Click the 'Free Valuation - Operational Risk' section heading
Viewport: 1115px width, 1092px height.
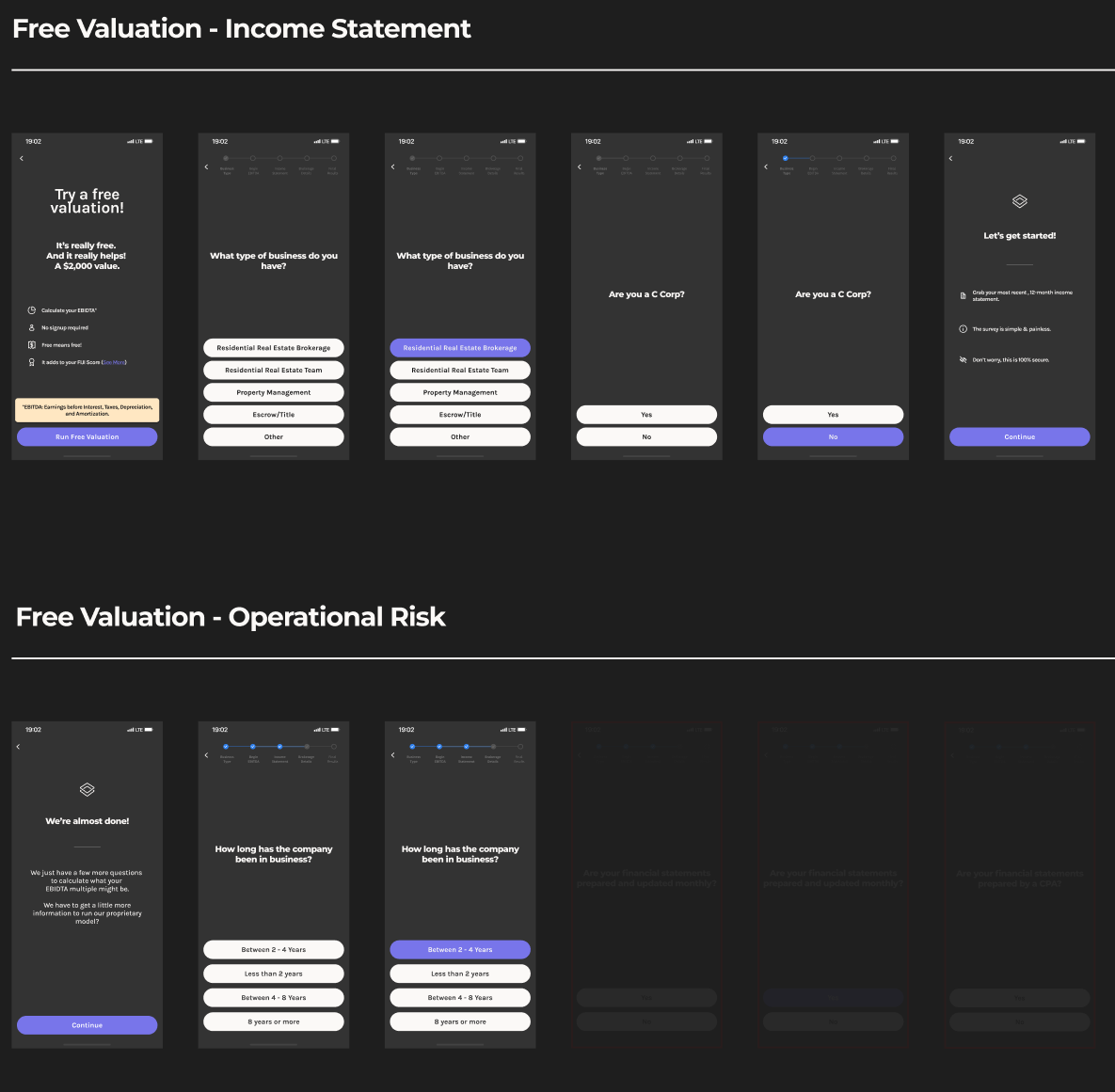click(231, 617)
